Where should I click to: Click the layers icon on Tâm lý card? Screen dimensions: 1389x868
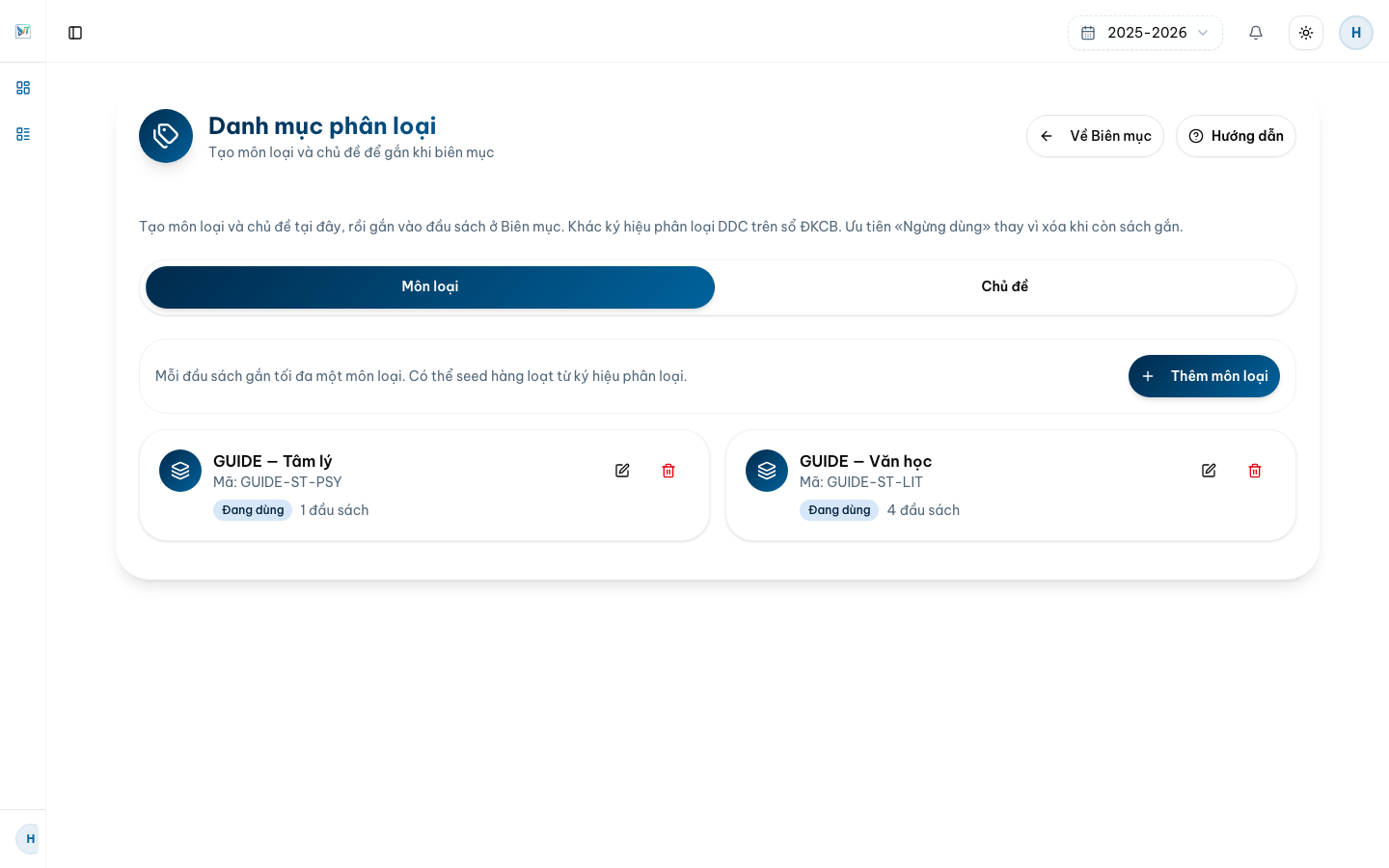[180, 471]
